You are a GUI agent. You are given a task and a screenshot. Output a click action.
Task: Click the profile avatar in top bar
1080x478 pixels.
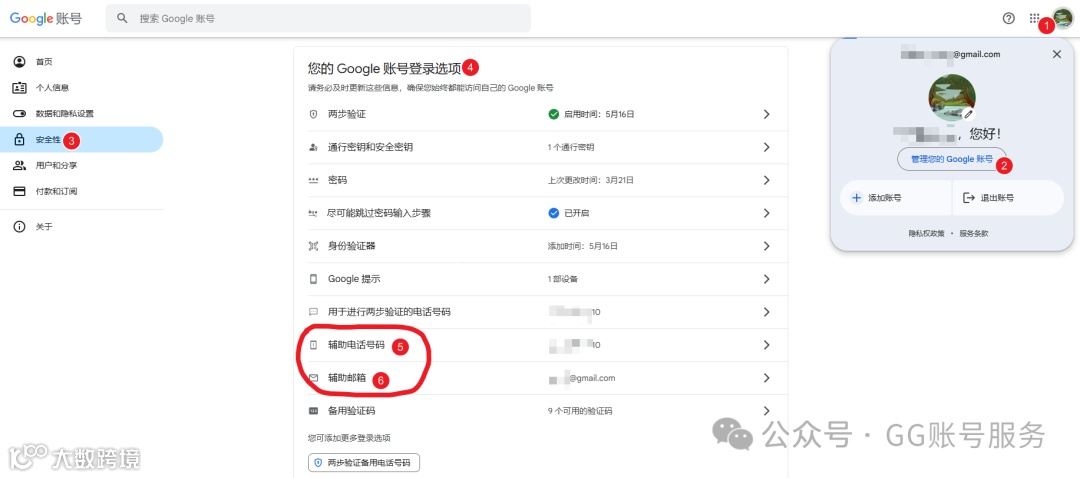click(1063, 19)
